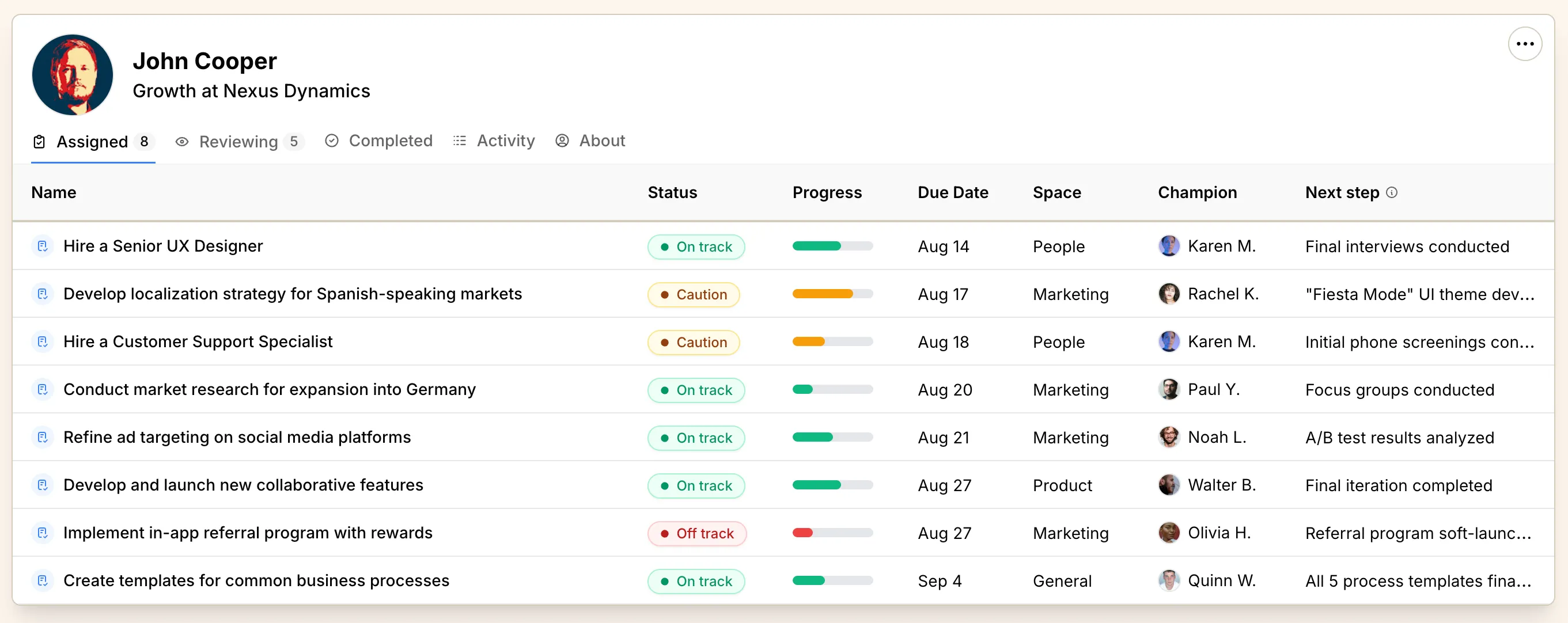Click Olivia H. champion avatar
The height and width of the screenshot is (623, 1568).
[1168, 533]
